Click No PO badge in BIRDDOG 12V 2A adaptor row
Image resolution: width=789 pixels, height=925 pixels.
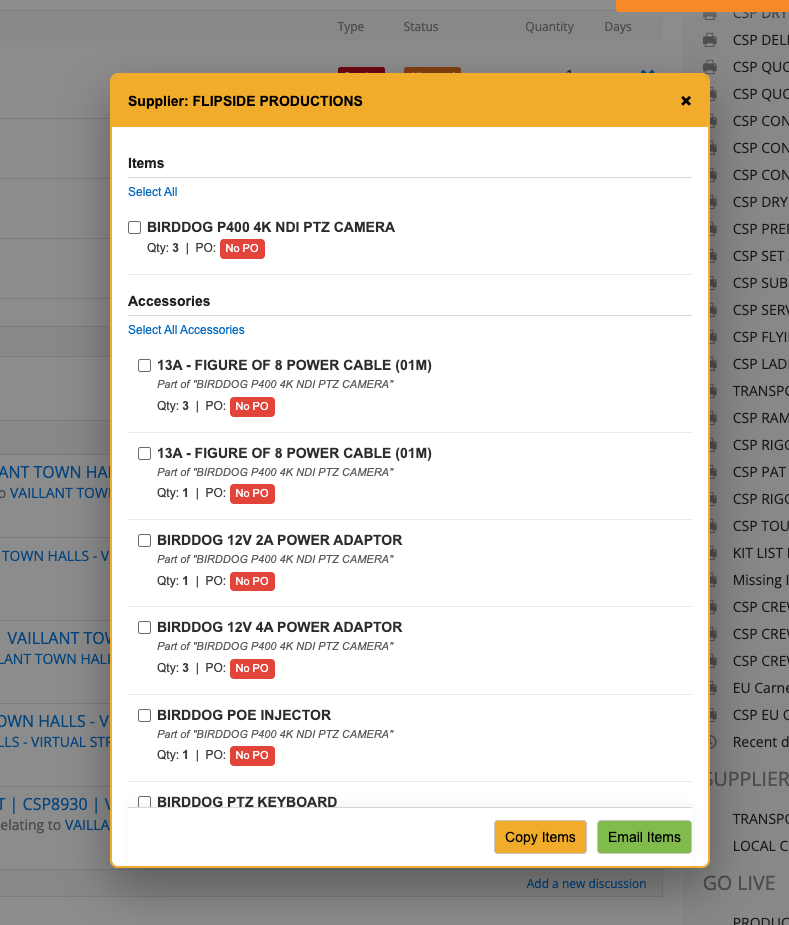[252, 581]
